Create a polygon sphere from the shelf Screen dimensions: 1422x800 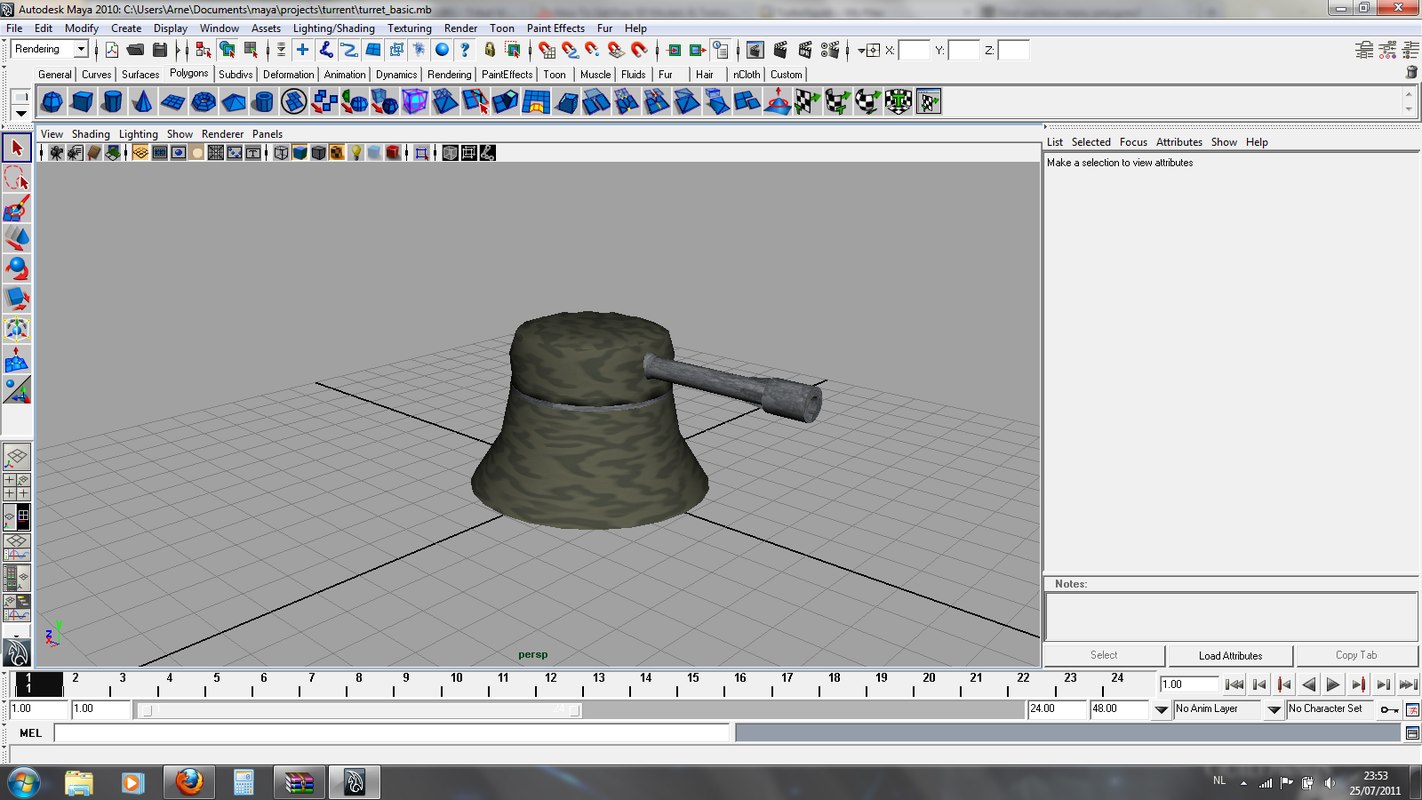click(52, 100)
